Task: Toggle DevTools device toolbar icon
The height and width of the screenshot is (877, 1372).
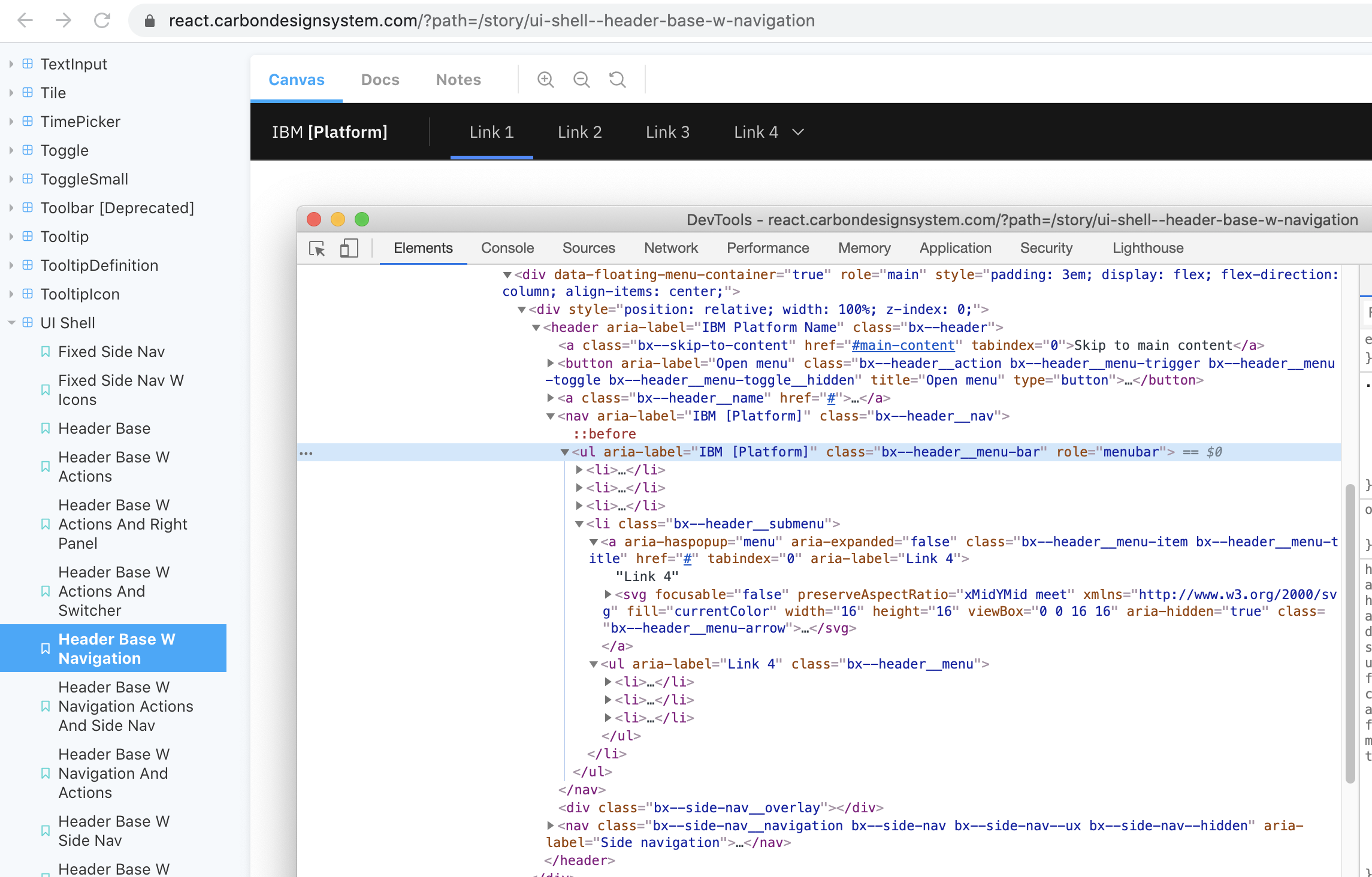Action: pos(349,248)
